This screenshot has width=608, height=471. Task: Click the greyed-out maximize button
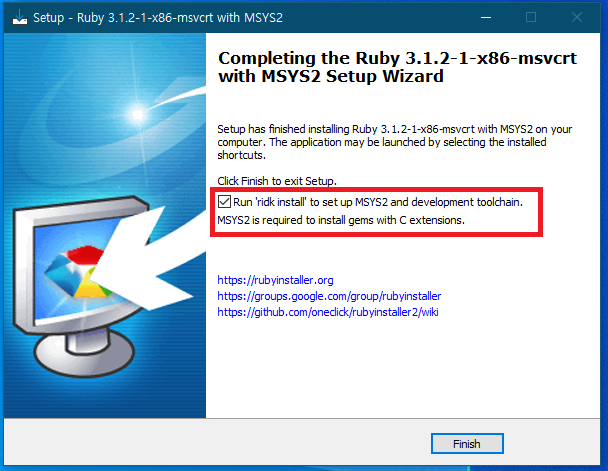tap(531, 17)
